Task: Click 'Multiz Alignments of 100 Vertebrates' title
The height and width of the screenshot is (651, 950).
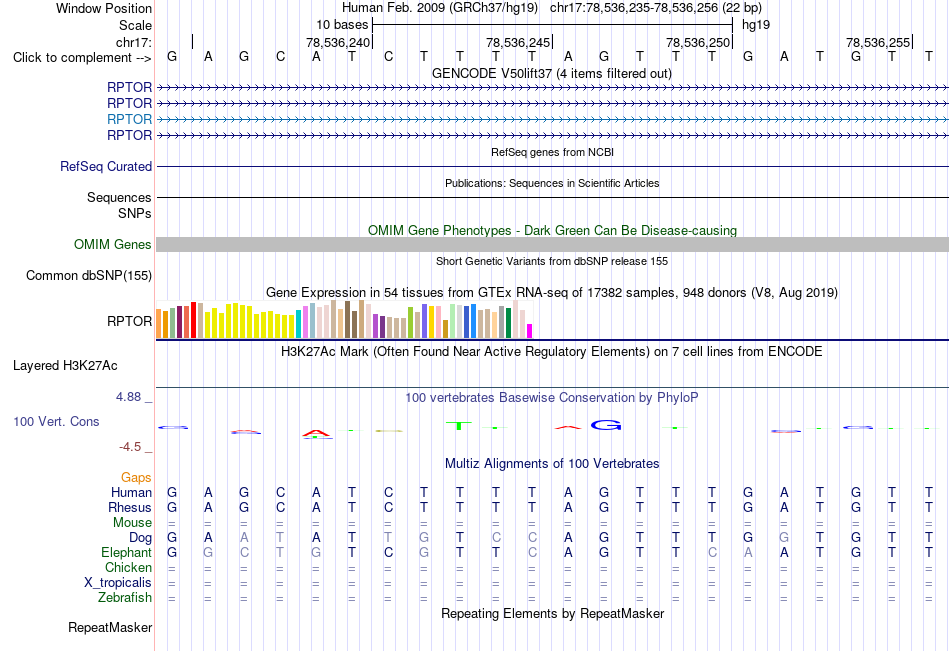Action: pyautogui.click(x=552, y=464)
